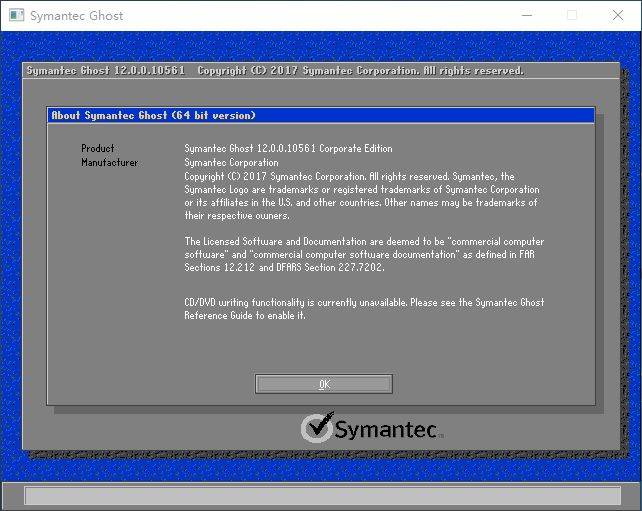This screenshot has width=642, height=511.
Task: Click the Copyright 2017 trademark paragraph
Action: [x=361, y=195]
